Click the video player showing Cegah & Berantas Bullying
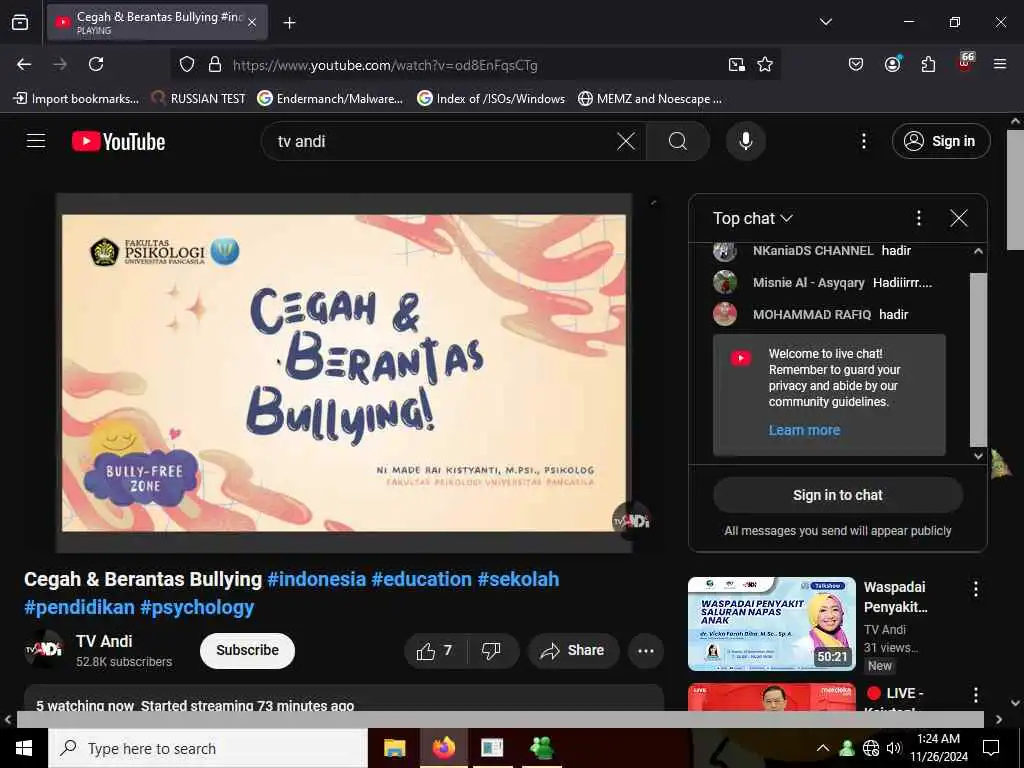 point(344,373)
